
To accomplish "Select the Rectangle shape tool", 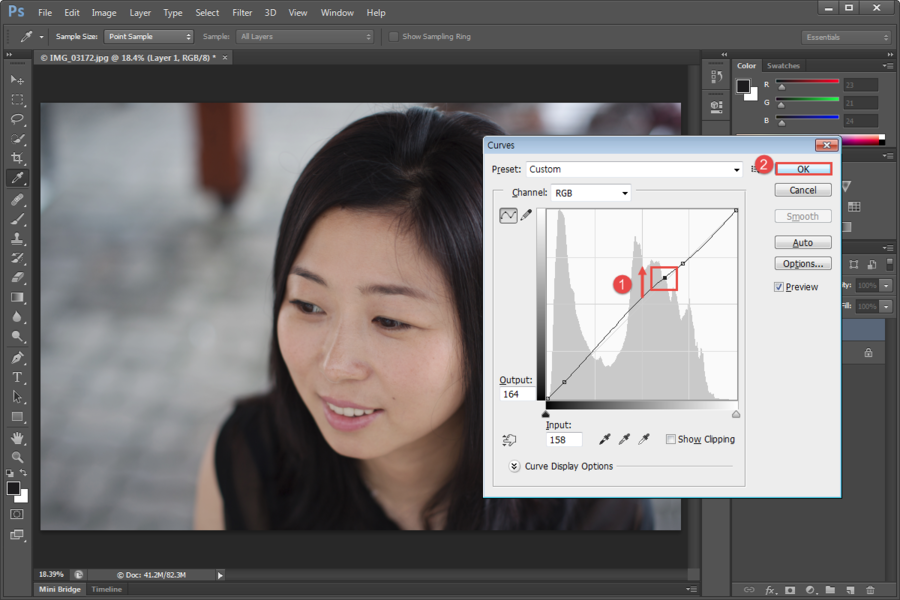I will (x=17, y=417).
